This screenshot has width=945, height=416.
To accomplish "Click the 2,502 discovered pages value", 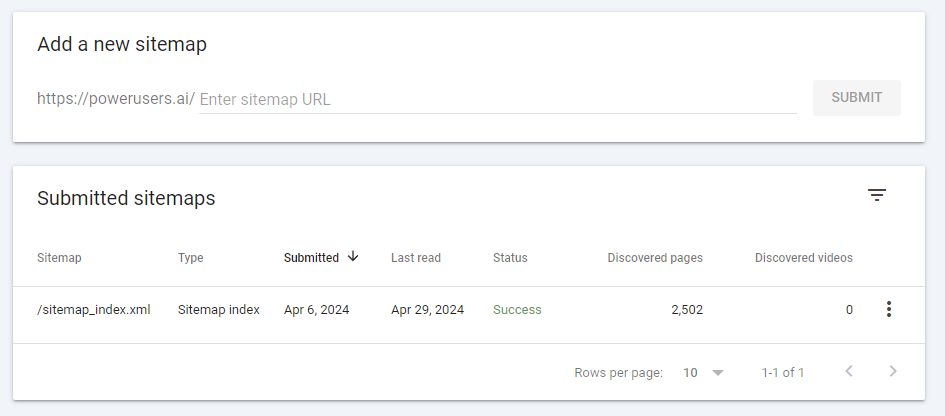I will (687, 310).
